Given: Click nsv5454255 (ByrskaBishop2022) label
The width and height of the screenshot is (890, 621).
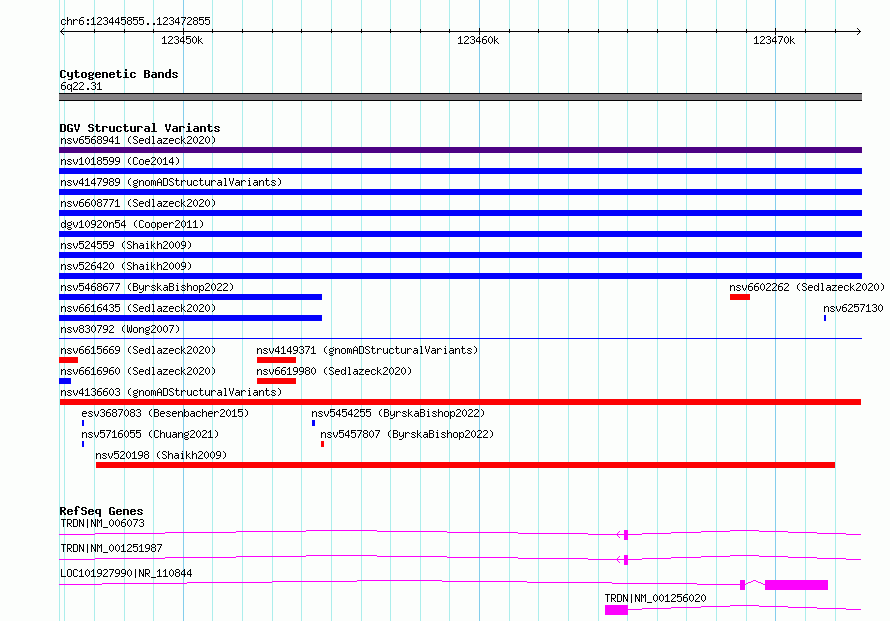Looking at the screenshot, I should (398, 413).
